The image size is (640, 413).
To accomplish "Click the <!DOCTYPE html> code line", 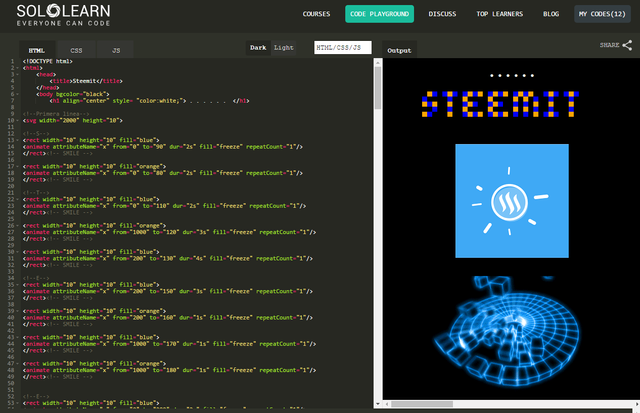I will pyautogui.click(x=48, y=61).
